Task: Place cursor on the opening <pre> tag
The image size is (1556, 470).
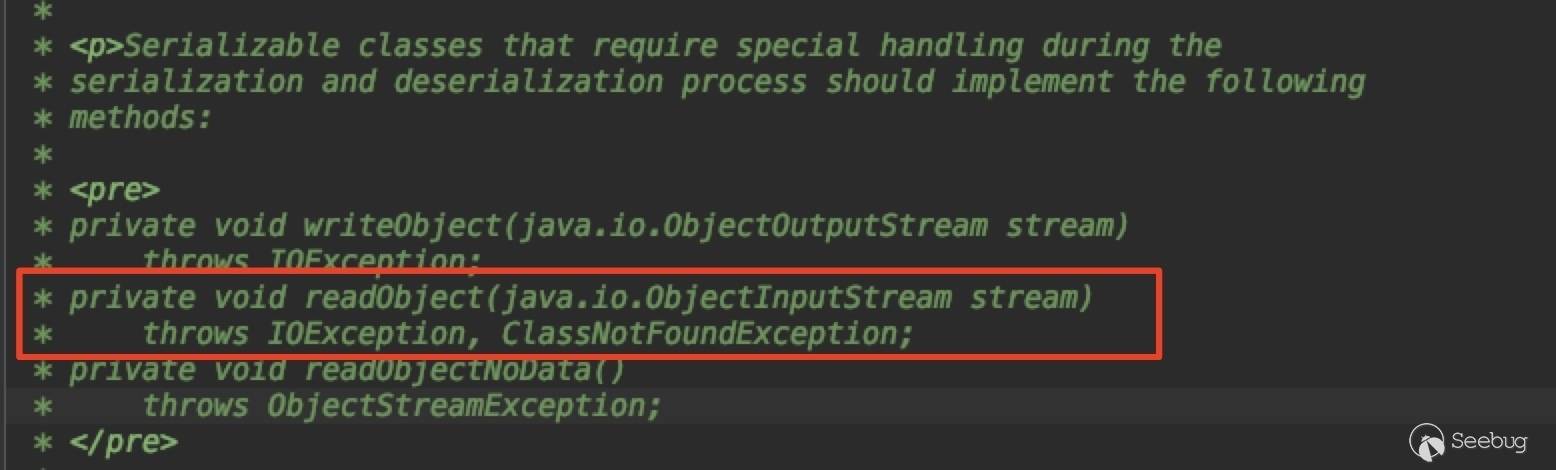Action: [x=114, y=190]
